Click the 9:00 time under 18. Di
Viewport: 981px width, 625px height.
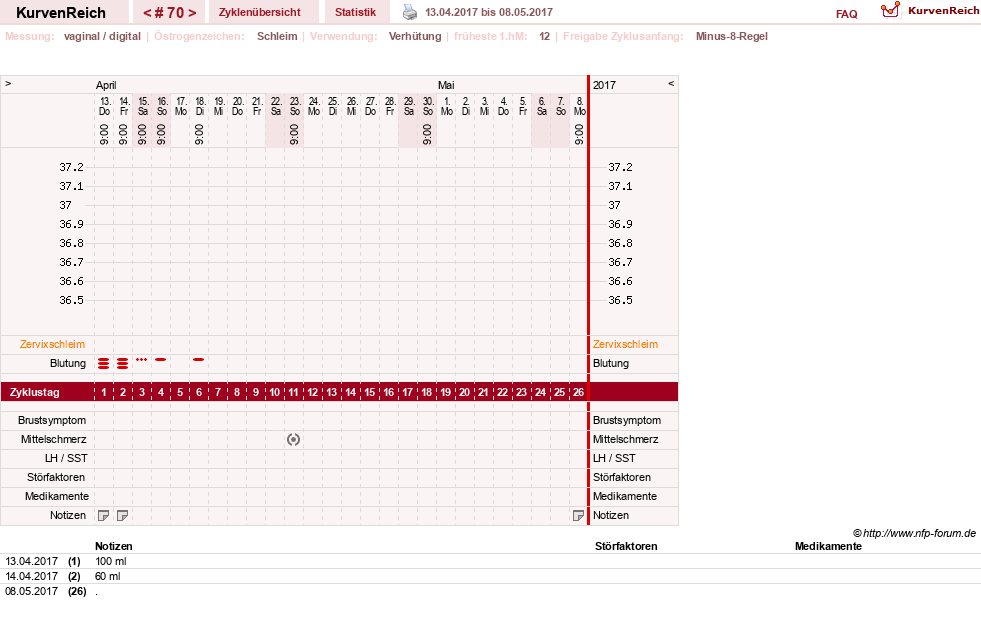pyautogui.click(x=199, y=134)
